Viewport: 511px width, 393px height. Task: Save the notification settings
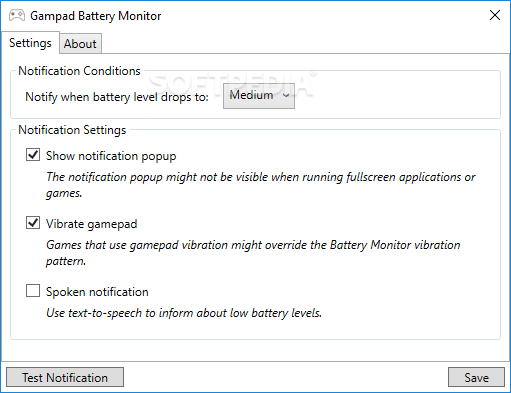pyautogui.click(x=476, y=377)
